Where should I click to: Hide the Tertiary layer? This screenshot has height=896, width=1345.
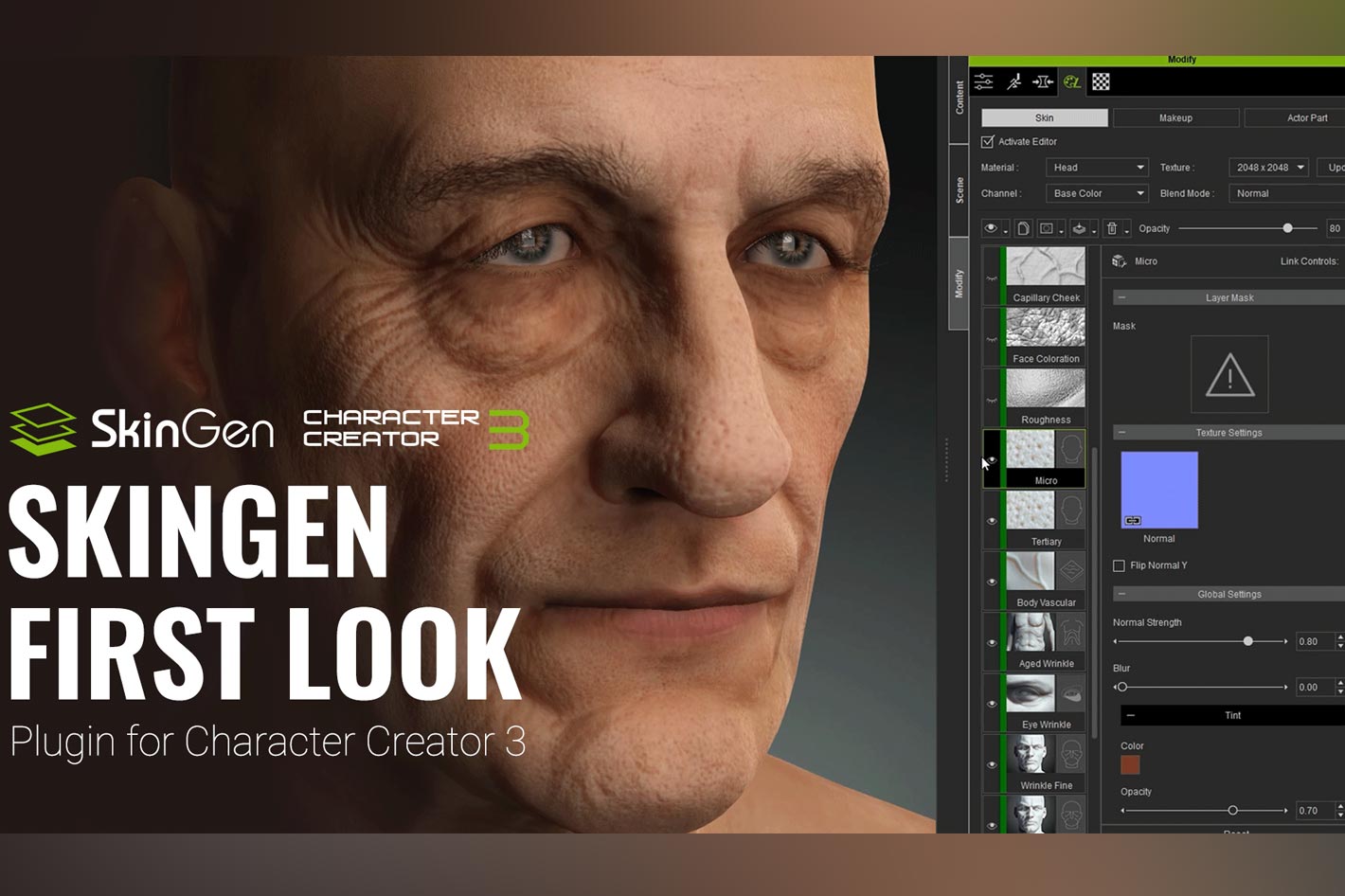tap(992, 521)
